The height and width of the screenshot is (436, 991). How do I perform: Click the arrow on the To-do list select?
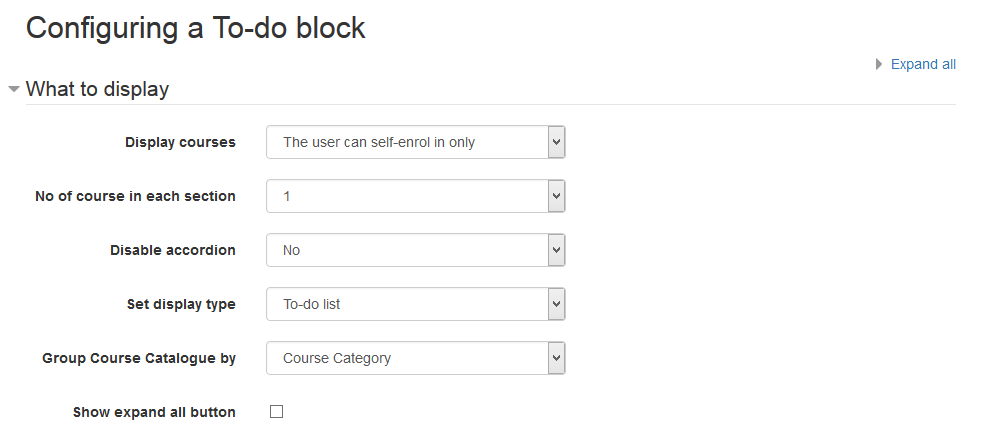(557, 304)
